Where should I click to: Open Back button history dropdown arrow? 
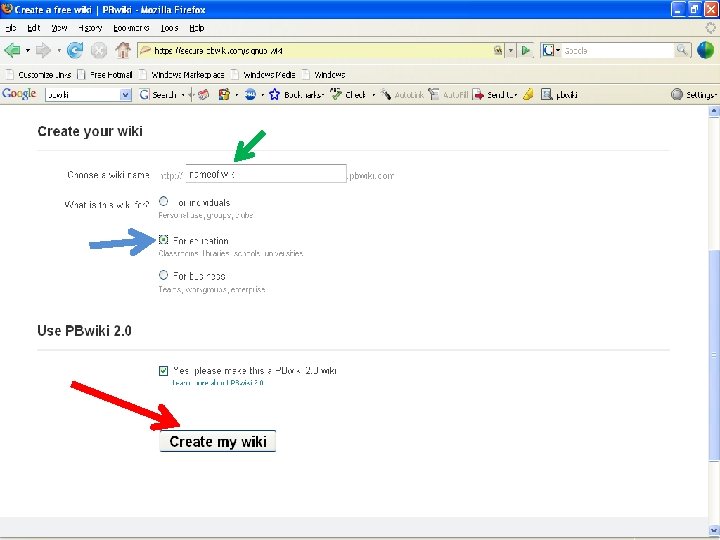(28, 50)
